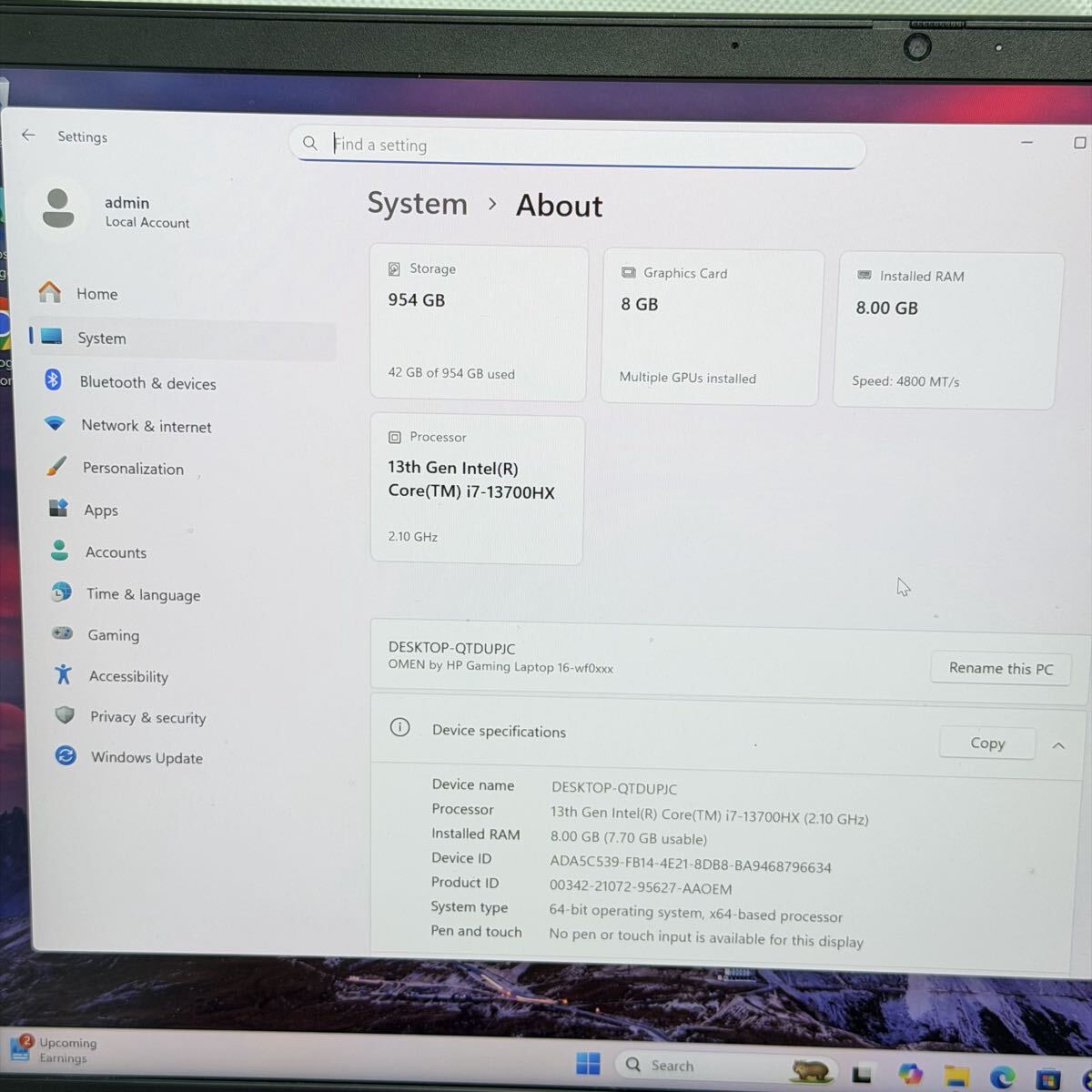The width and height of the screenshot is (1092, 1092).
Task: Copy the device specifications
Action: click(987, 743)
